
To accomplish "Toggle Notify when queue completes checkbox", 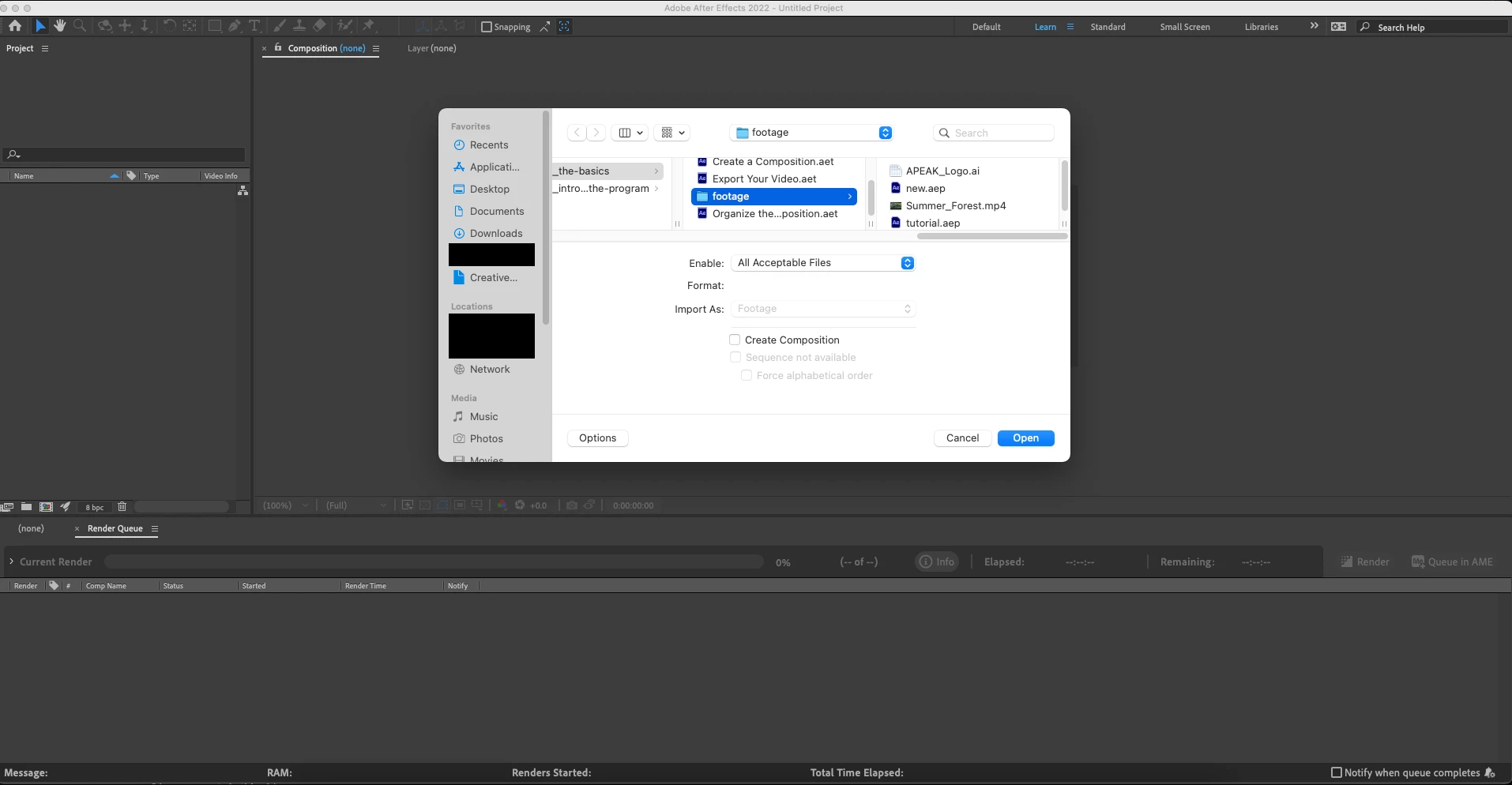I will pos(1337,772).
